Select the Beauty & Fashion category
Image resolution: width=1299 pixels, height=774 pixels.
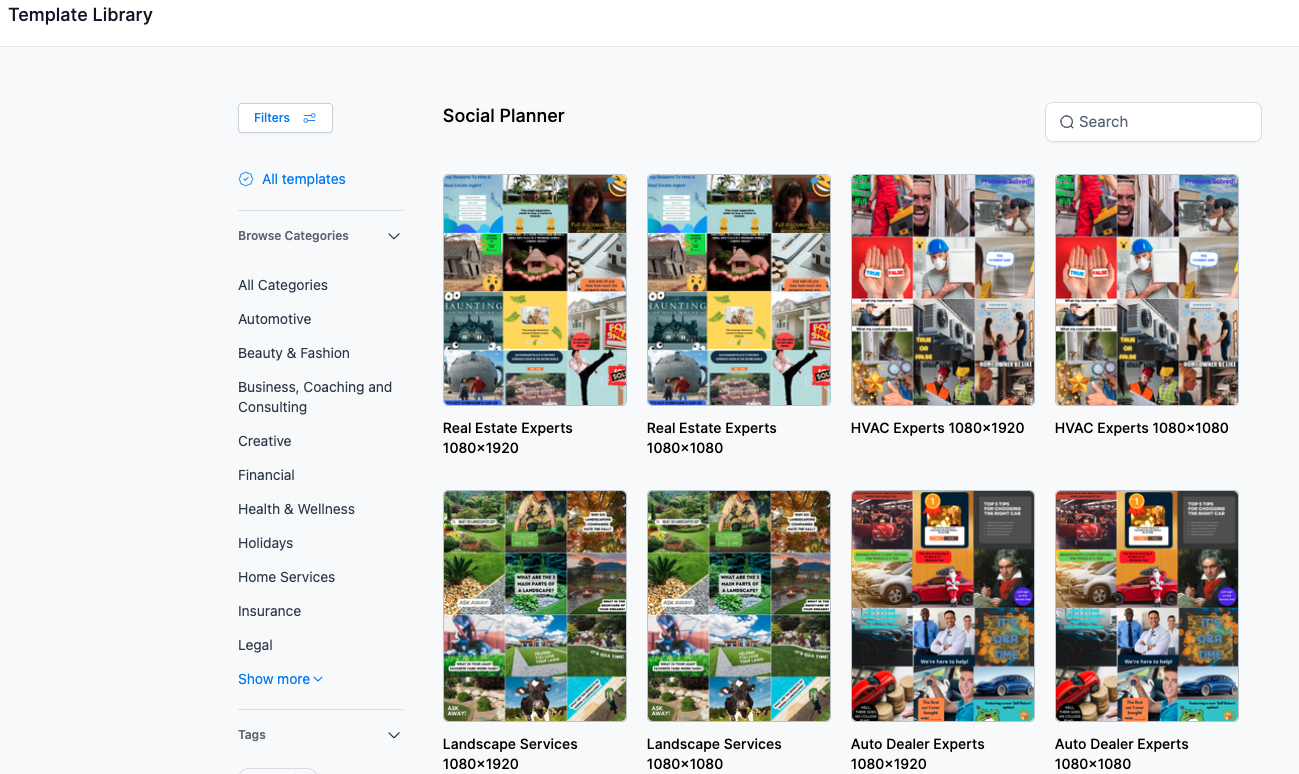(294, 353)
